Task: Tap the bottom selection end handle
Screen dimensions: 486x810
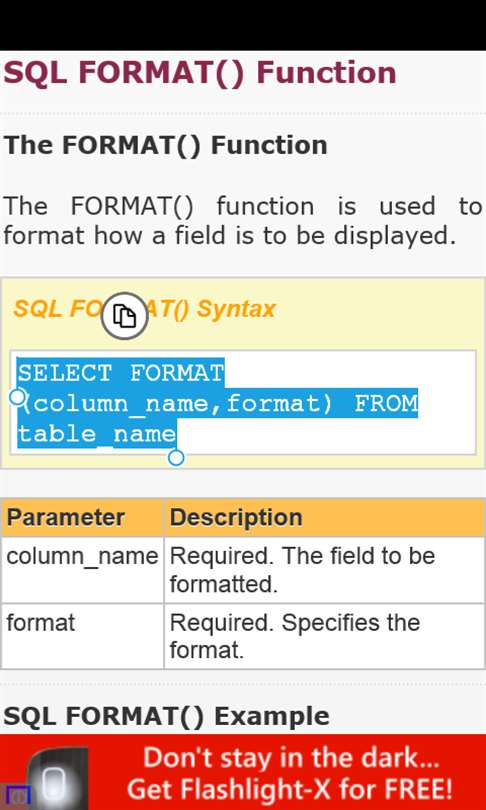Action: [x=176, y=458]
